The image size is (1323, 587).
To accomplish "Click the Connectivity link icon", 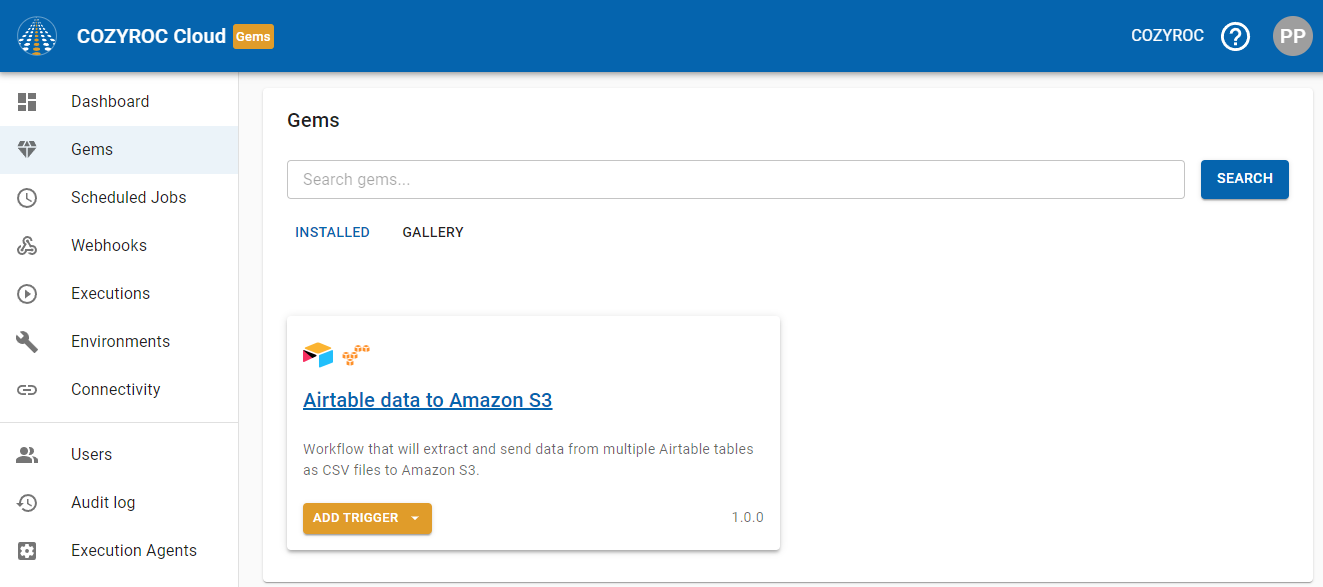I will pyautogui.click(x=27, y=390).
